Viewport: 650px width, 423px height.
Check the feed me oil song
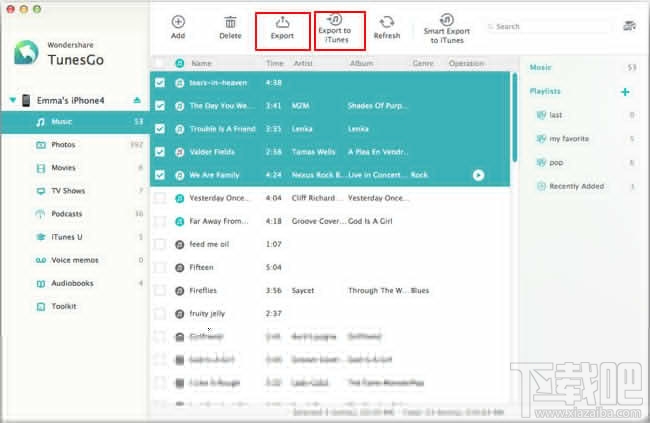(160, 244)
